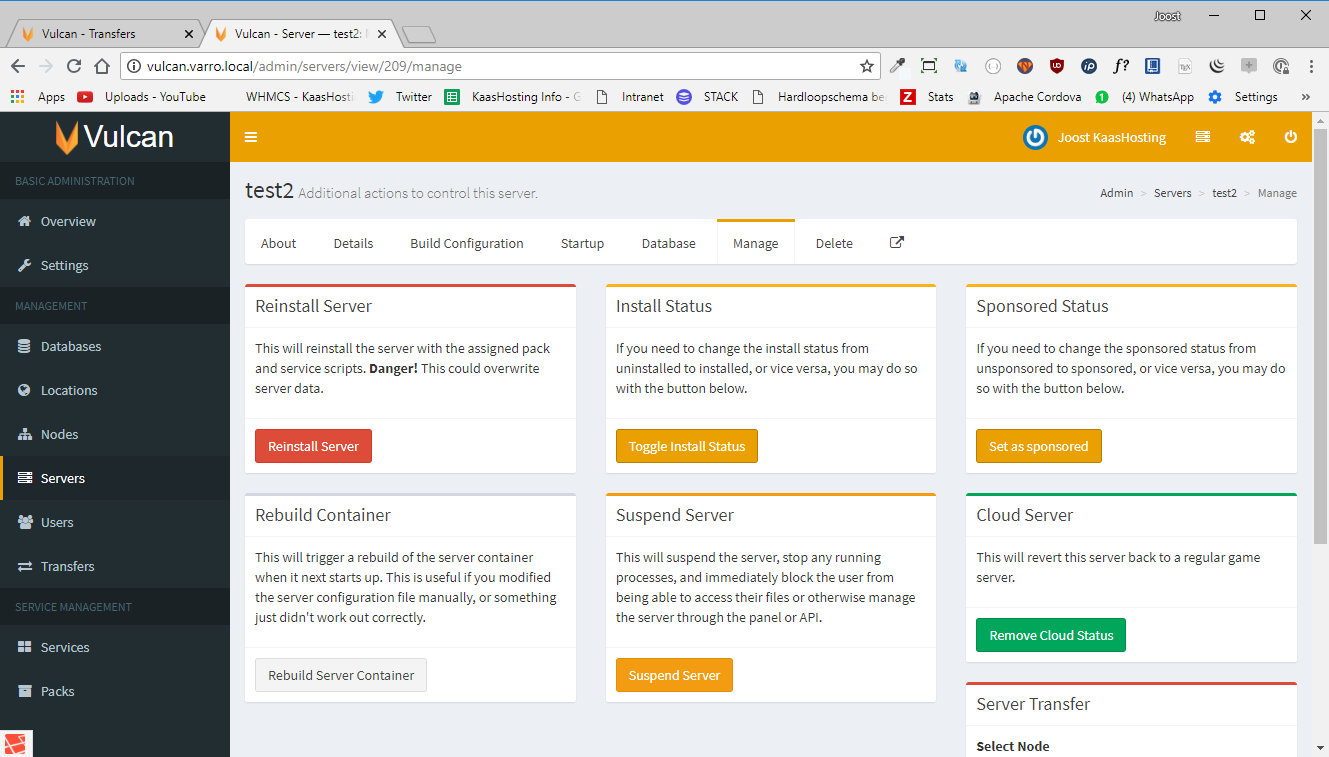Switch to the Build Configuration tab
The height and width of the screenshot is (757, 1329).
(466, 243)
